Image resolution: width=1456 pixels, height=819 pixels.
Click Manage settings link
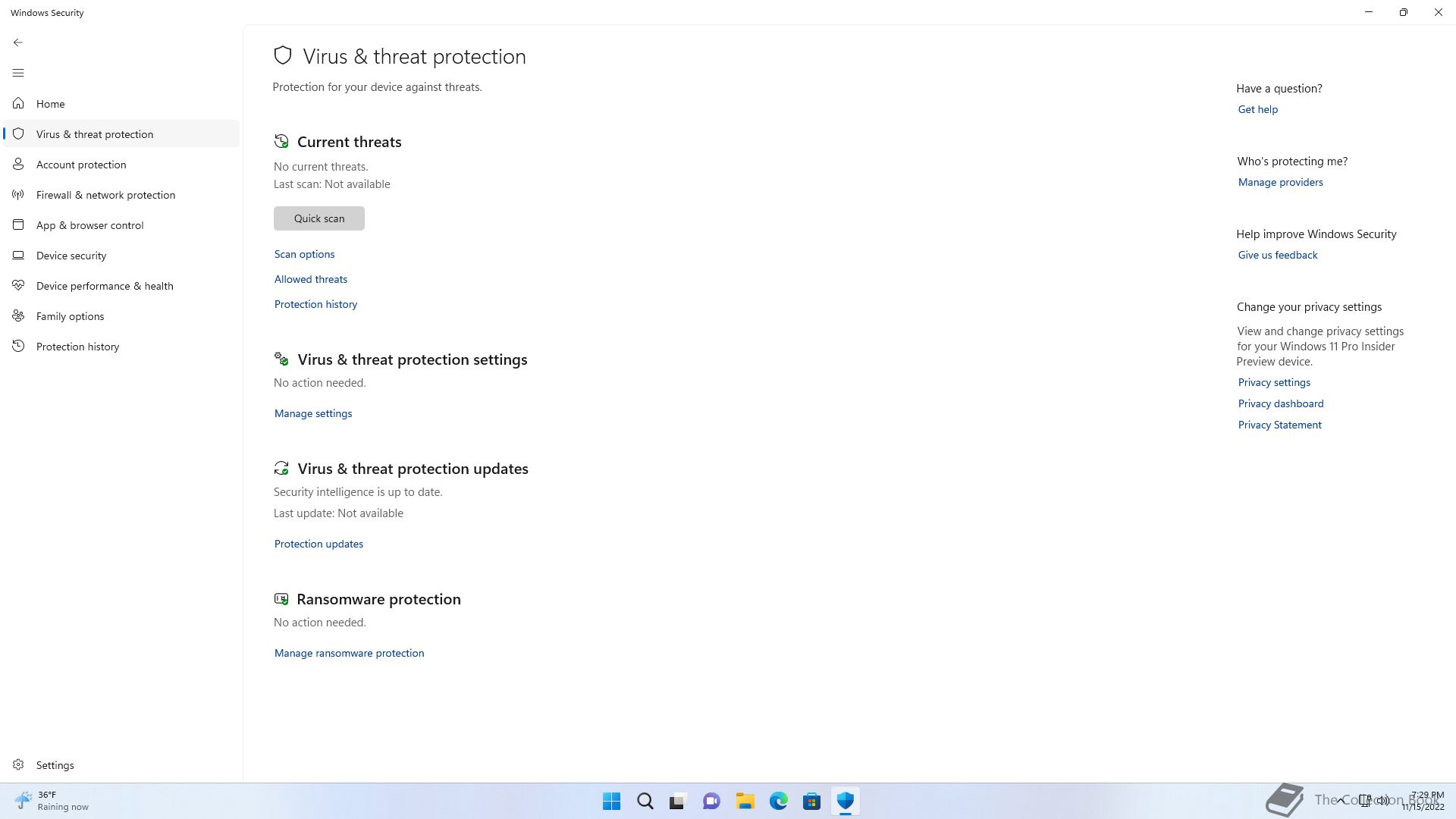click(313, 413)
